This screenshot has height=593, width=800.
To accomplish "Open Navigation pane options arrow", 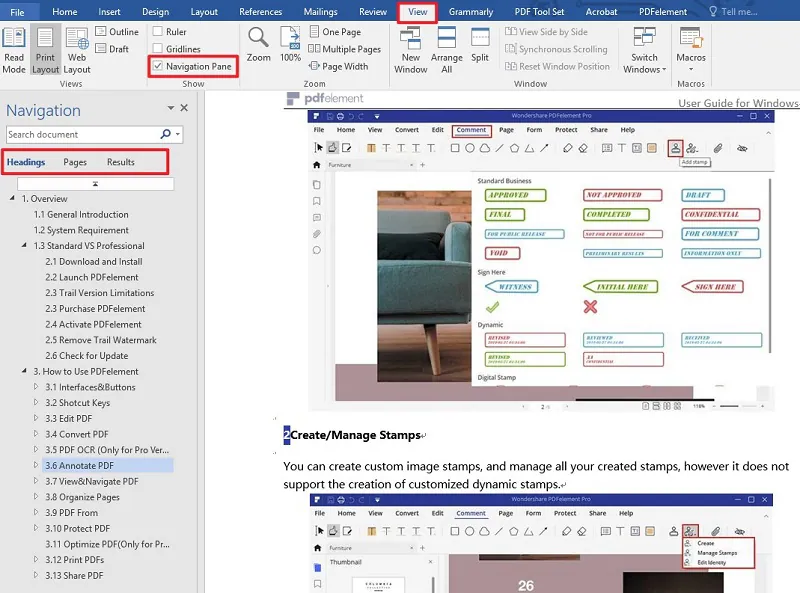I will coord(170,108).
